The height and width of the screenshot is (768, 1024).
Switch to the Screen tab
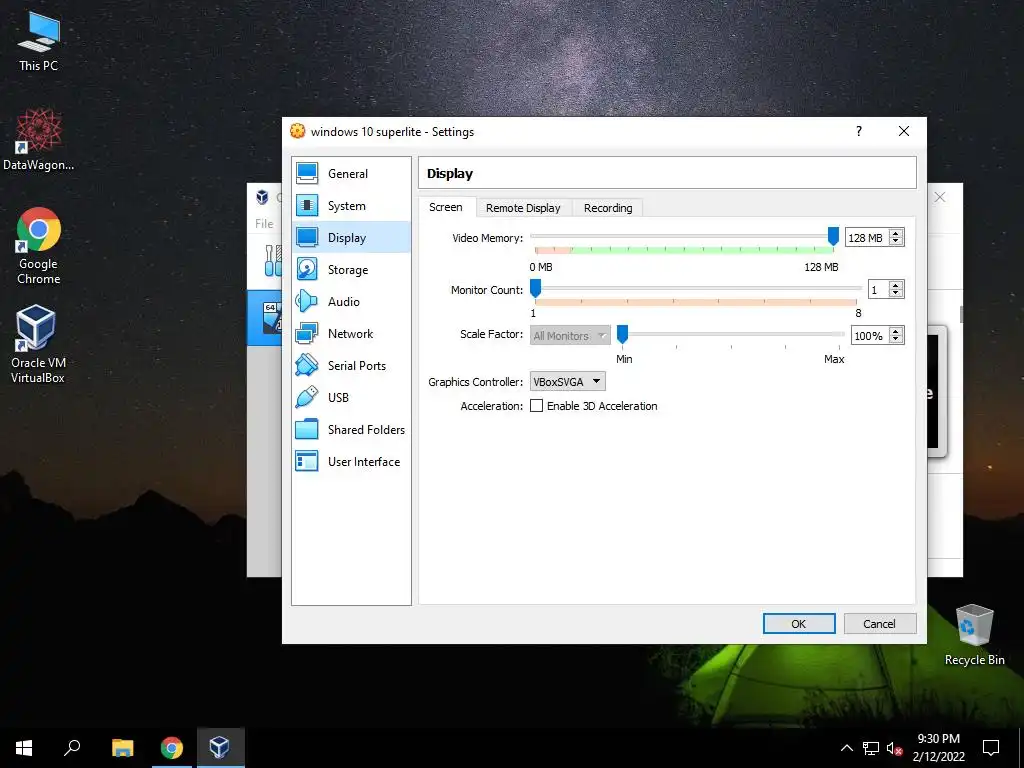[x=446, y=207]
